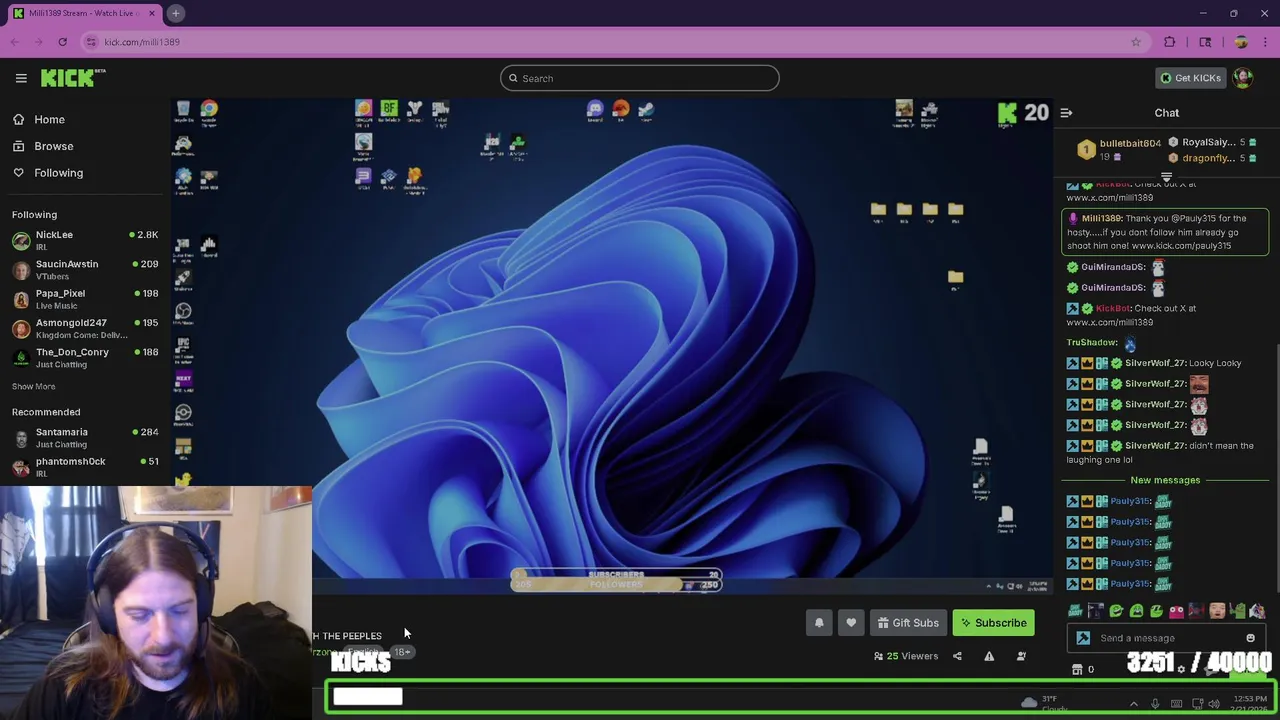Viewport: 1280px width, 720px height.
Task: Open the hamburger menu beside the Kick logo
Action: [21, 78]
